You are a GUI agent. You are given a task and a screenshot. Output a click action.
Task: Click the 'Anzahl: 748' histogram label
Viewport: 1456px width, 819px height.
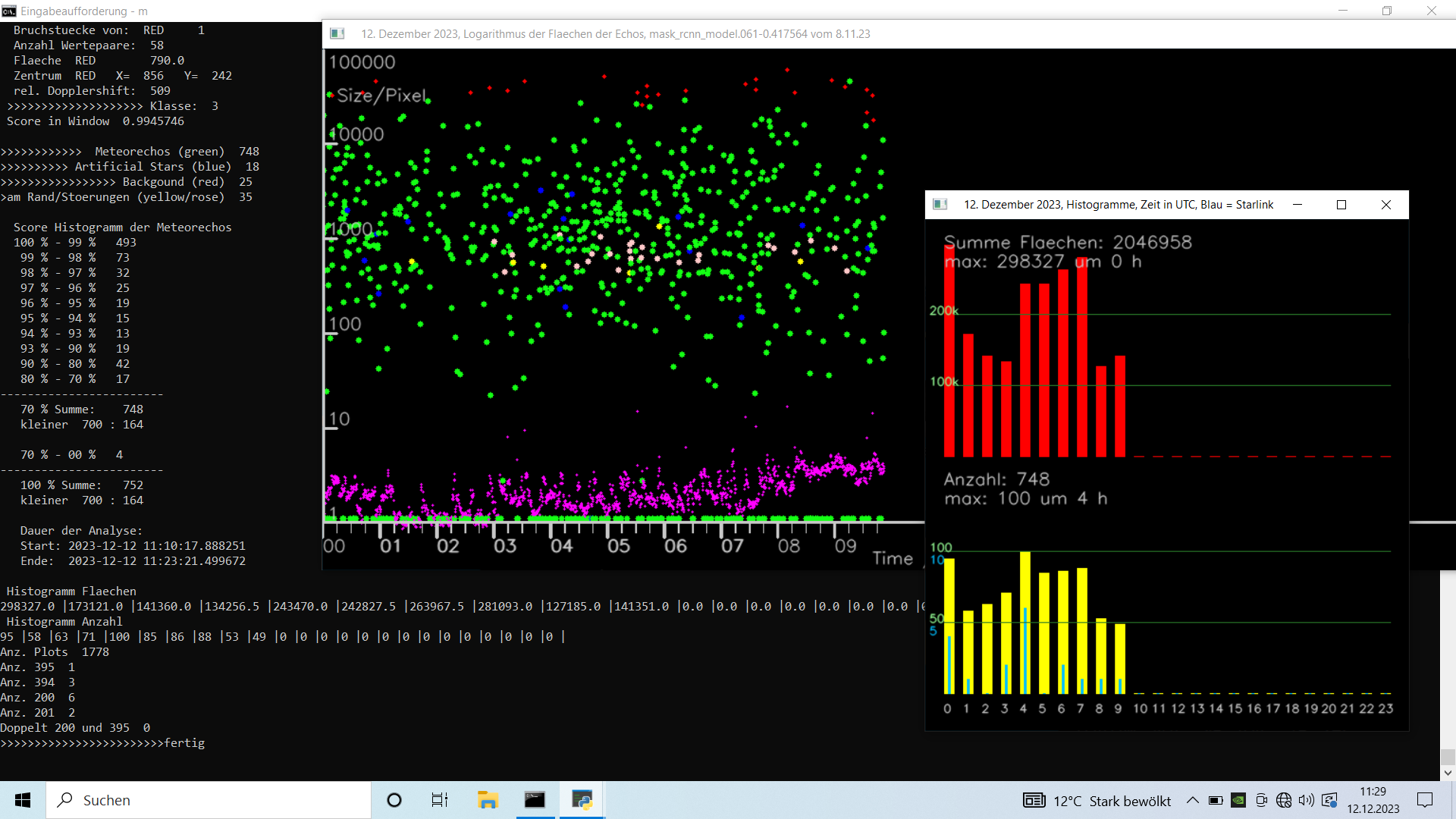pyautogui.click(x=996, y=479)
